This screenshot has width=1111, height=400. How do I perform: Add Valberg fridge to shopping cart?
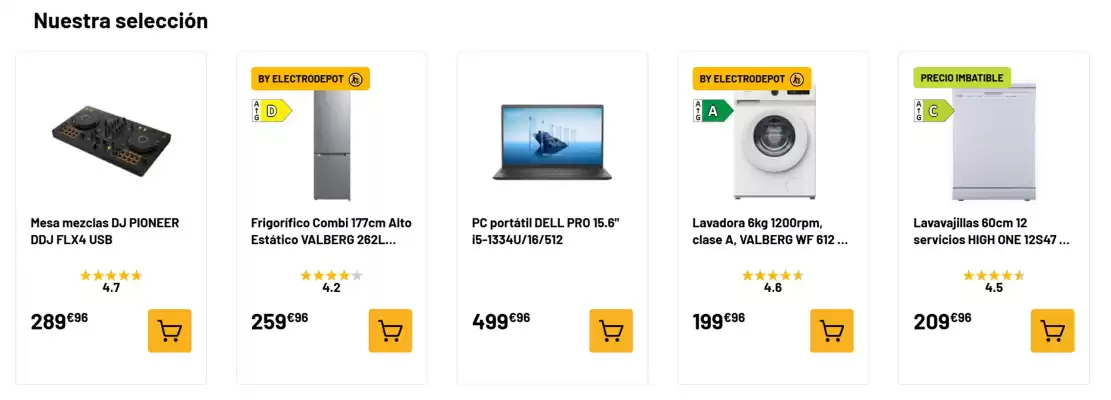pos(390,331)
